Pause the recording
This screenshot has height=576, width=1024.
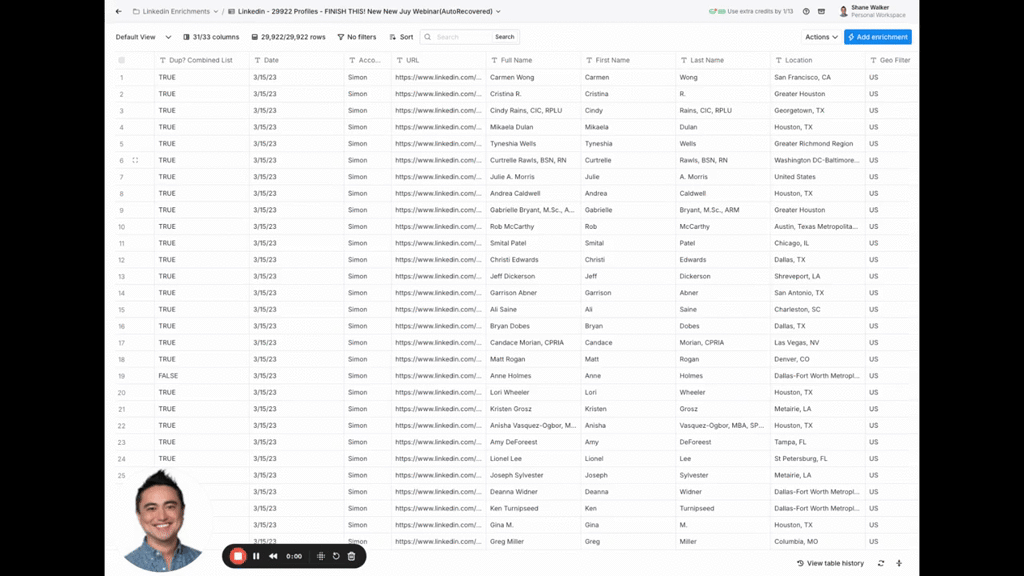point(256,556)
